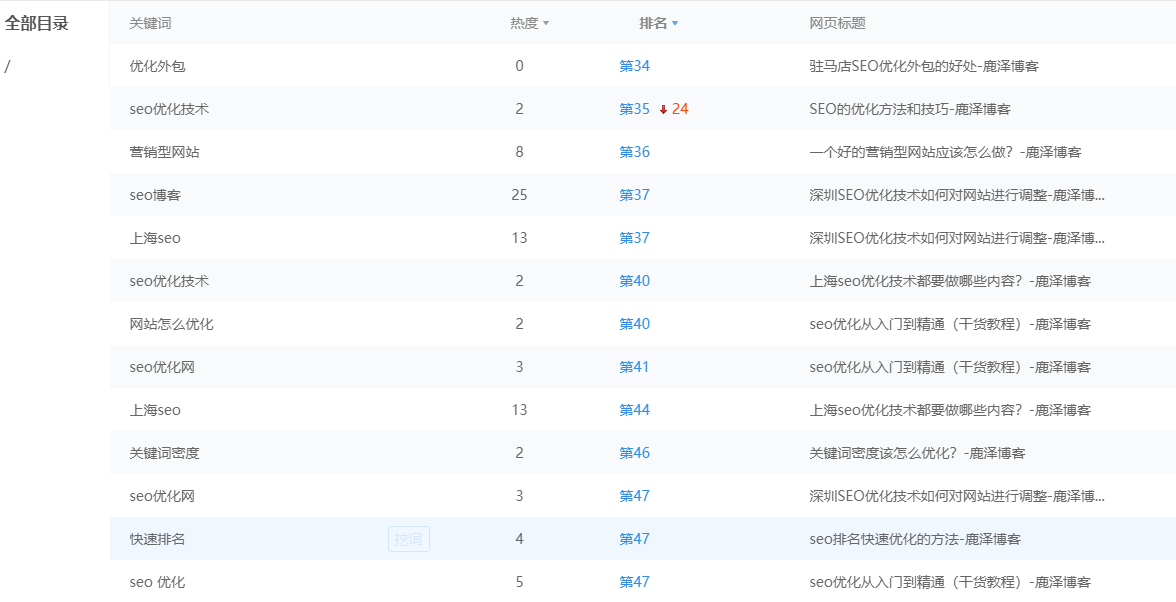Click the 网页标题 column header
The width and height of the screenshot is (1176, 602).
tap(838, 23)
